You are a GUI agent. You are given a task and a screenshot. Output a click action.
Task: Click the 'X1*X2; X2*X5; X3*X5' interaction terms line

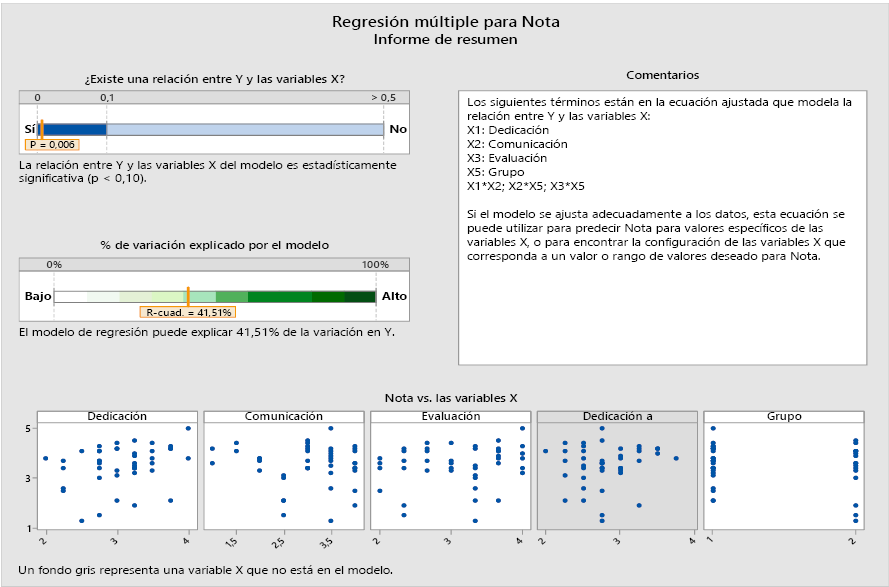pos(526,186)
